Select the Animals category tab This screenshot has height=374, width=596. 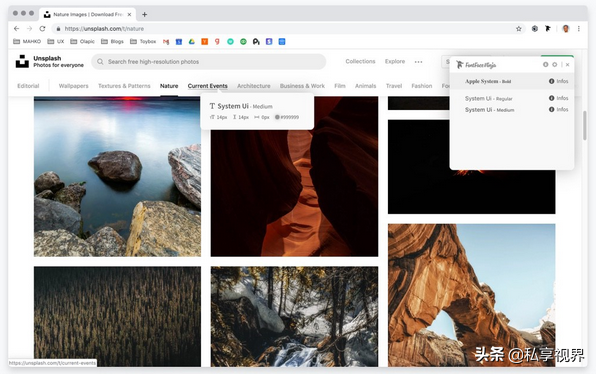pyautogui.click(x=365, y=86)
